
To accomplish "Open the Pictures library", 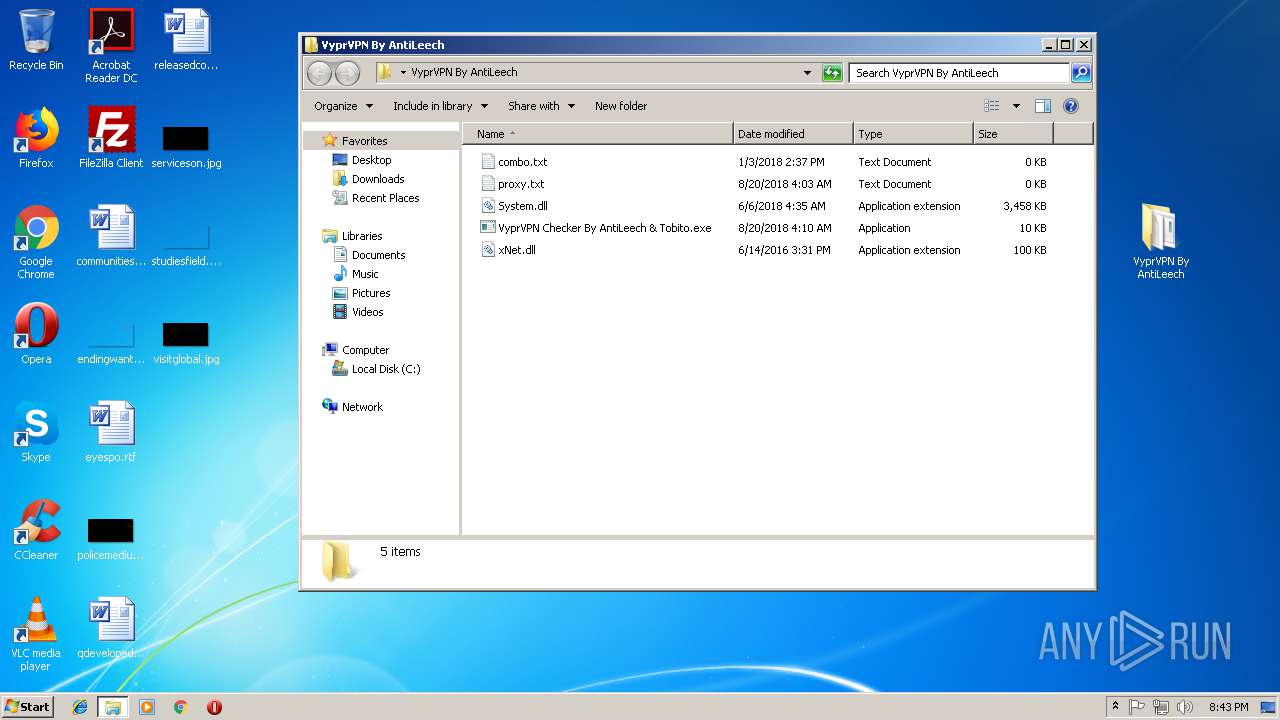I will pos(370,293).
